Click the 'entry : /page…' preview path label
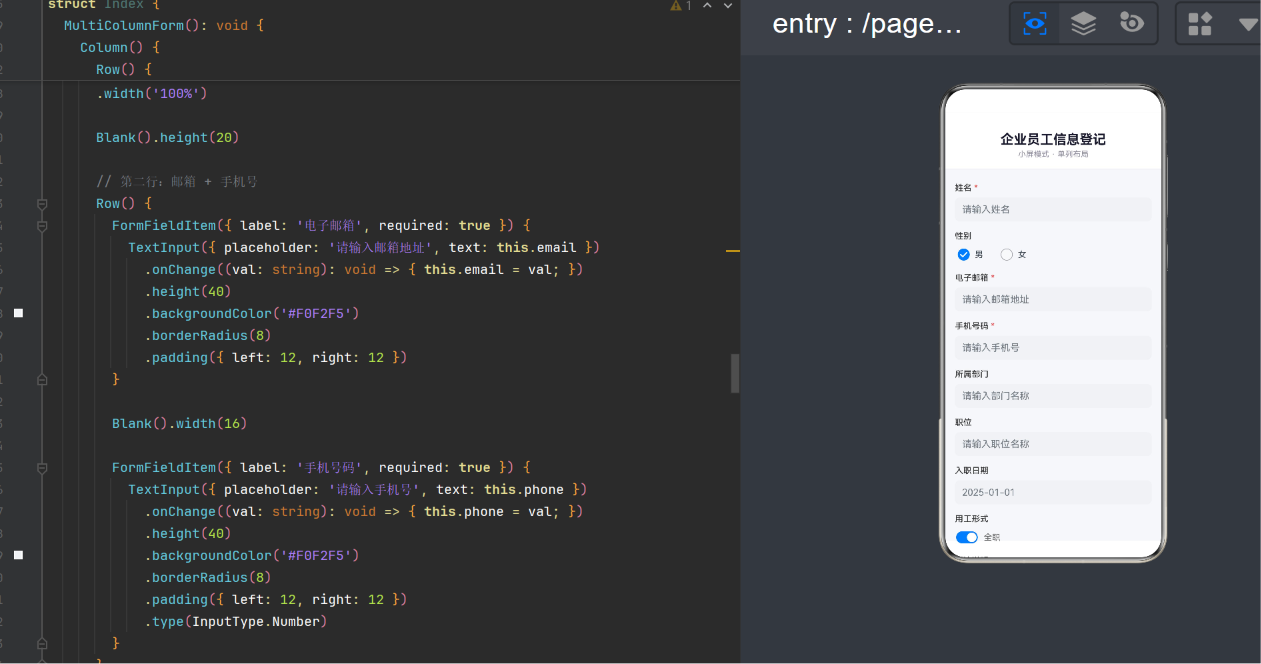The image size is (1261, 664). coord(867,24)
